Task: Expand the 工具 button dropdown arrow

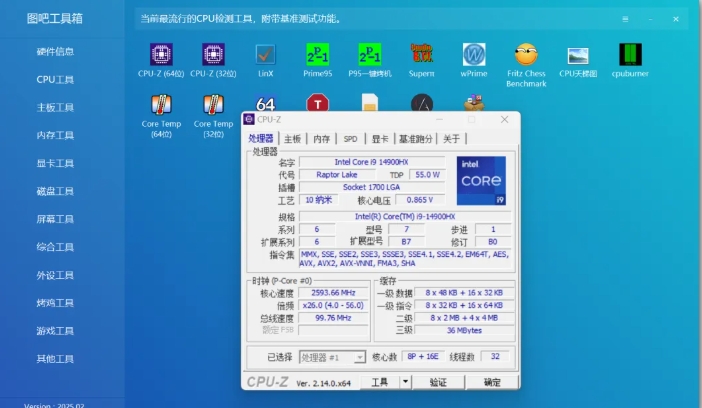Action: pos(405,382)
